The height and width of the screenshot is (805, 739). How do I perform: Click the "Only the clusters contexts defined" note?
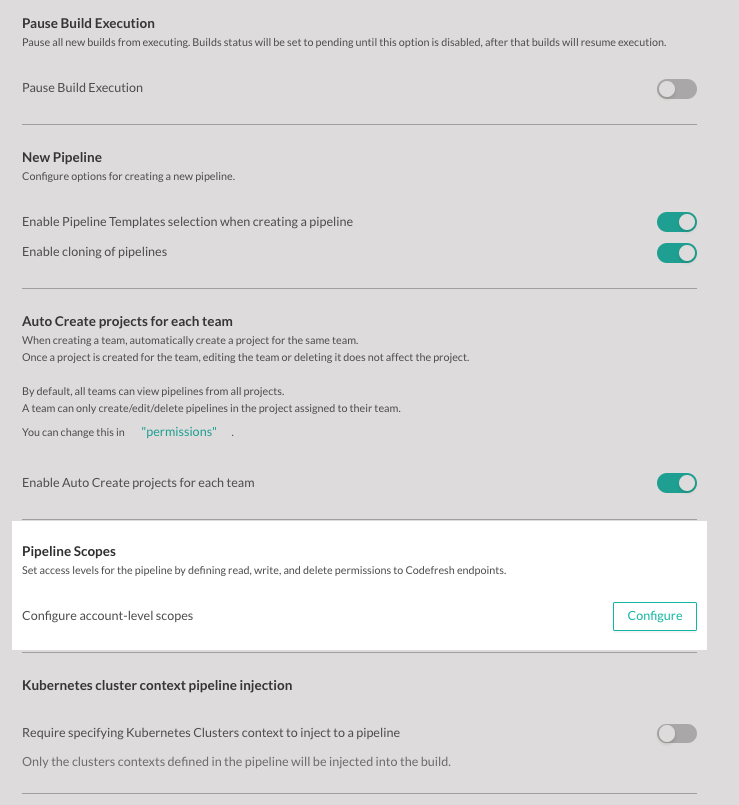coord(236,762)
